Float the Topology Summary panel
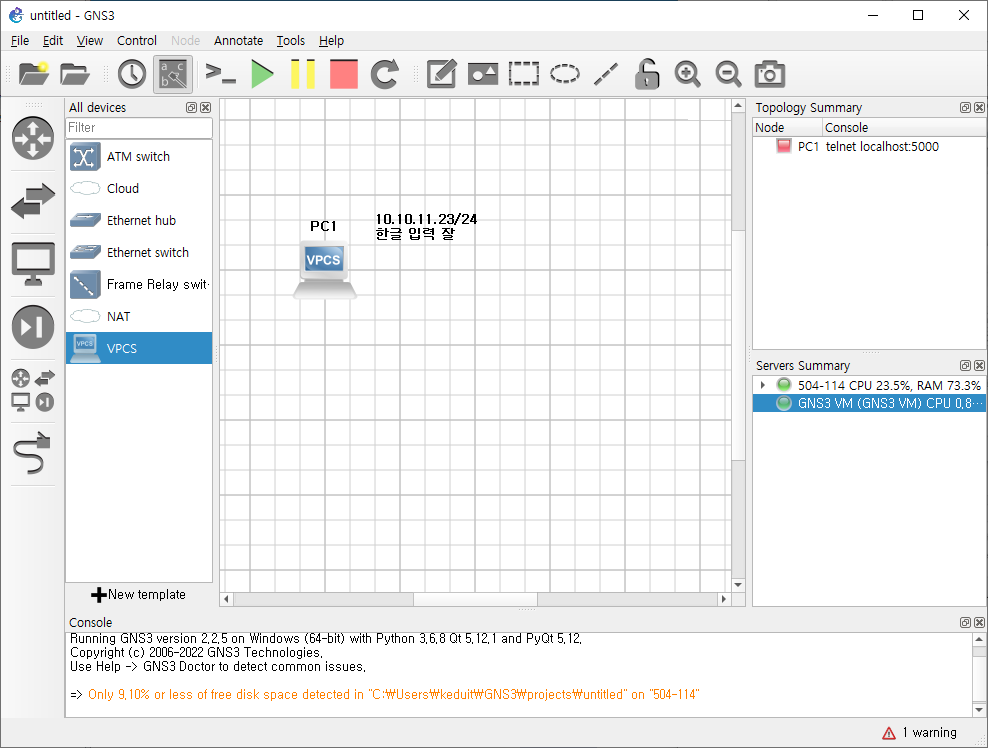988x748 pixels. click(x=965, y=108)
